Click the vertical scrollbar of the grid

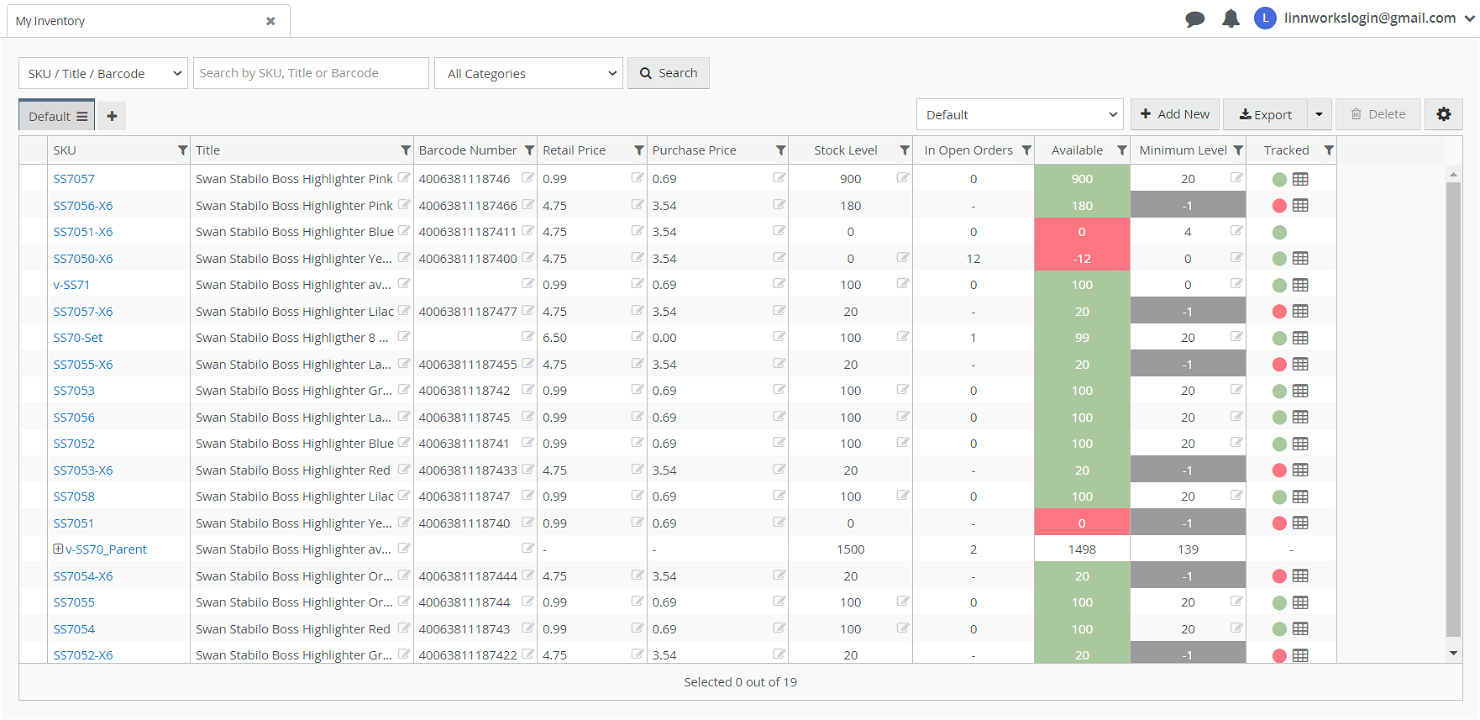pos(1454,408)
